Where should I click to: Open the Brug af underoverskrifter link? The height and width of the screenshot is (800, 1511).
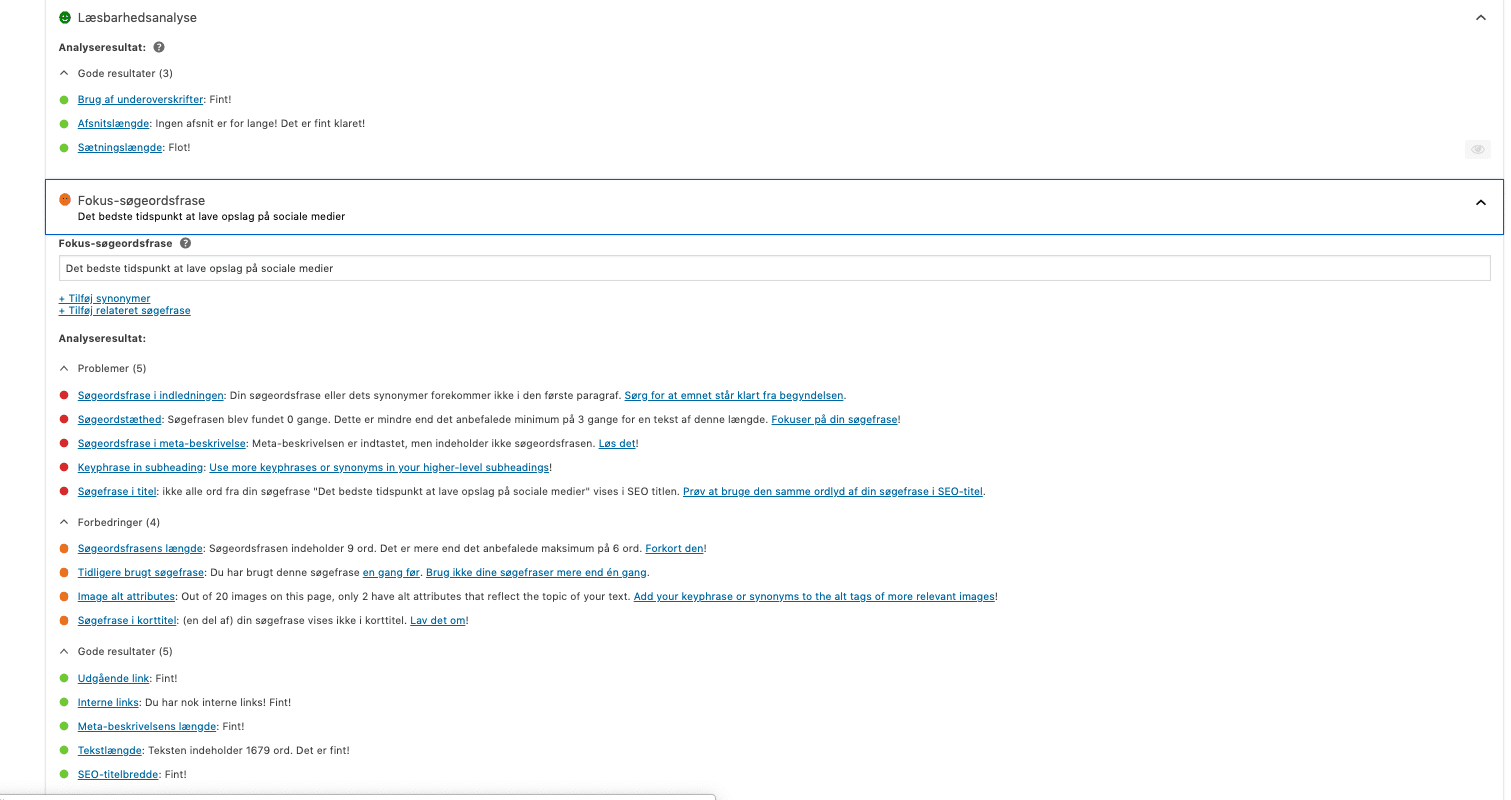(x=141, y=99)
